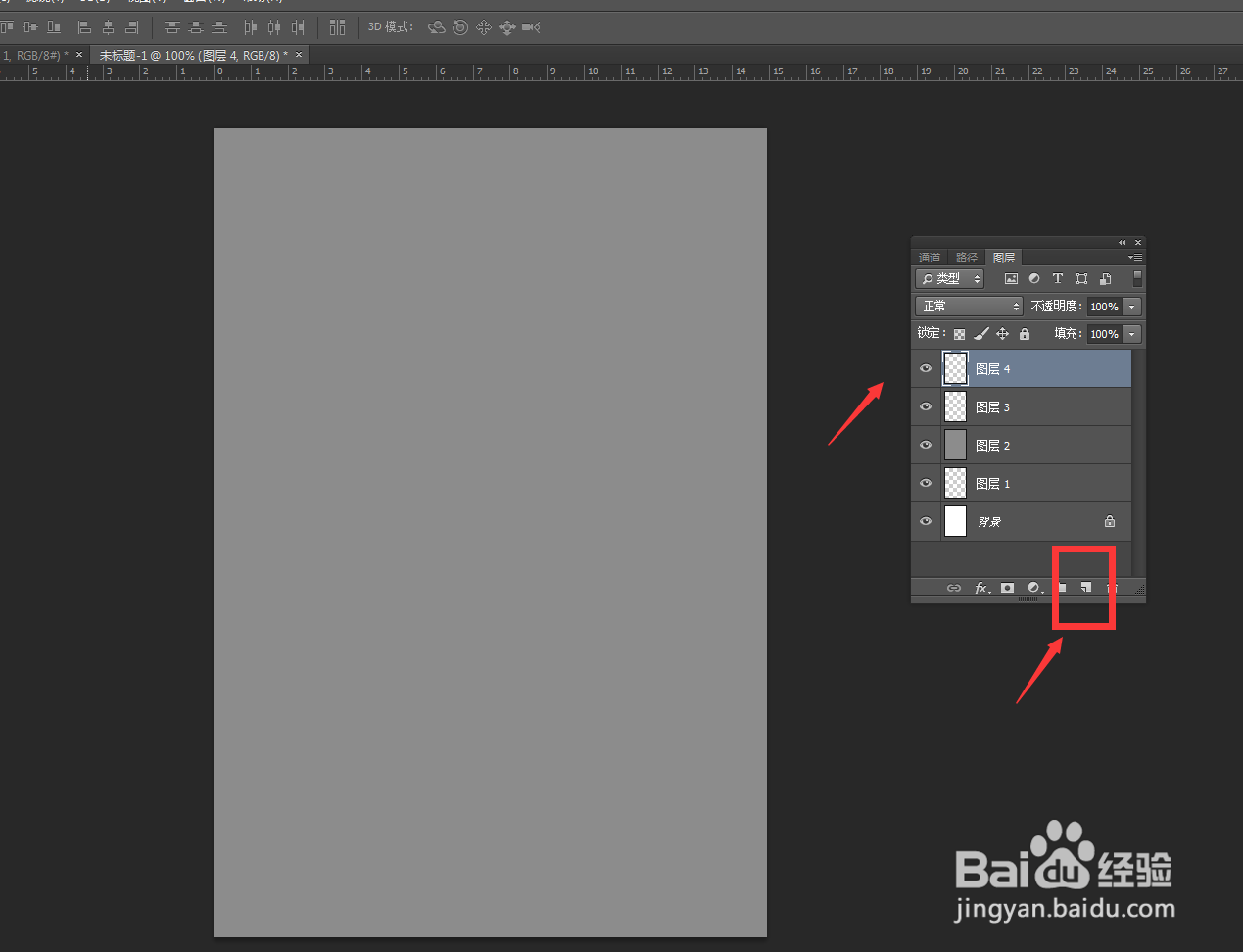Screen dimensions: 1243x952
Task: Click the 背景 layer white thumbnail
Action: (x=955, y=522)
